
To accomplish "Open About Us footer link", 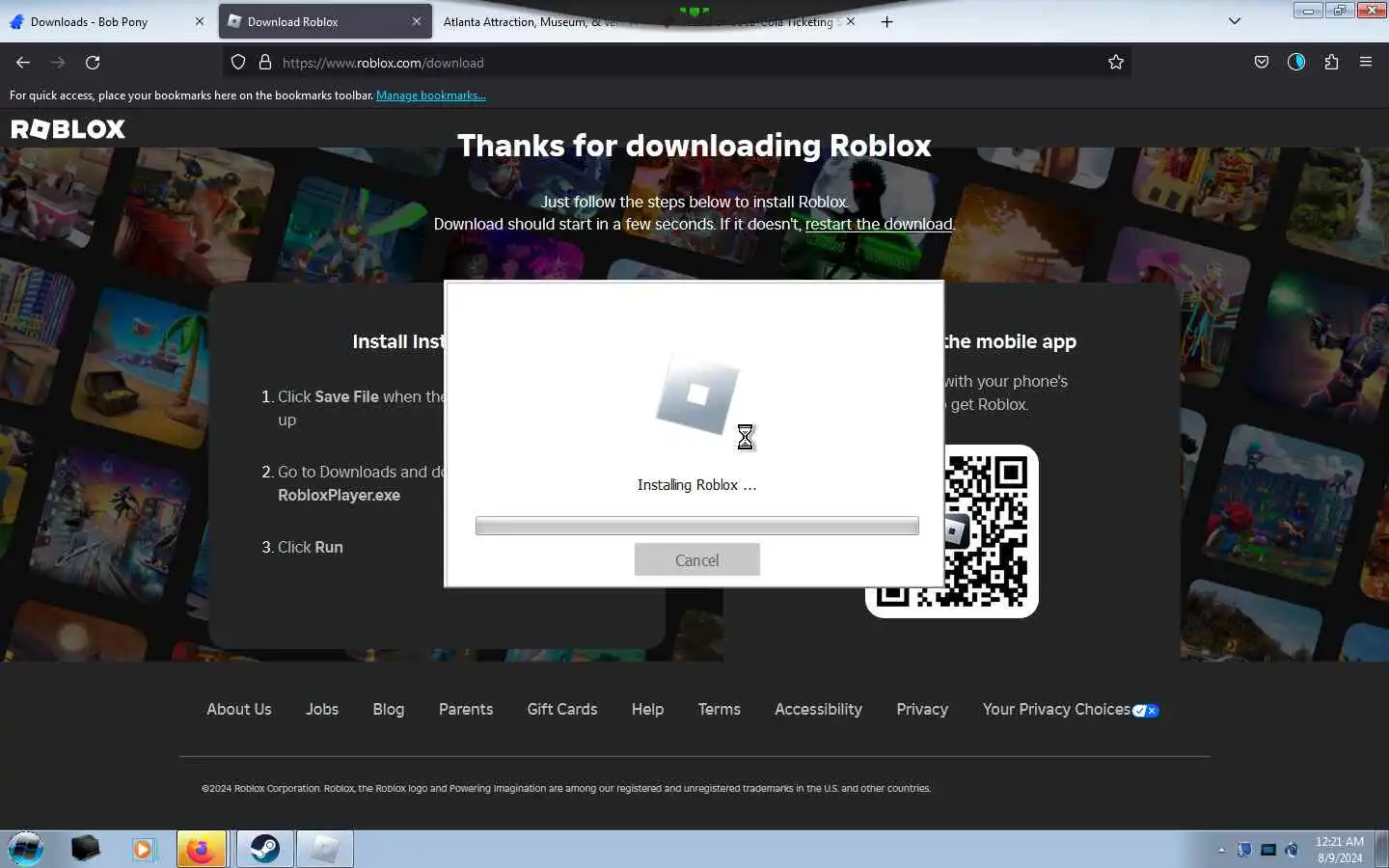I will click(x=239, y=709).
